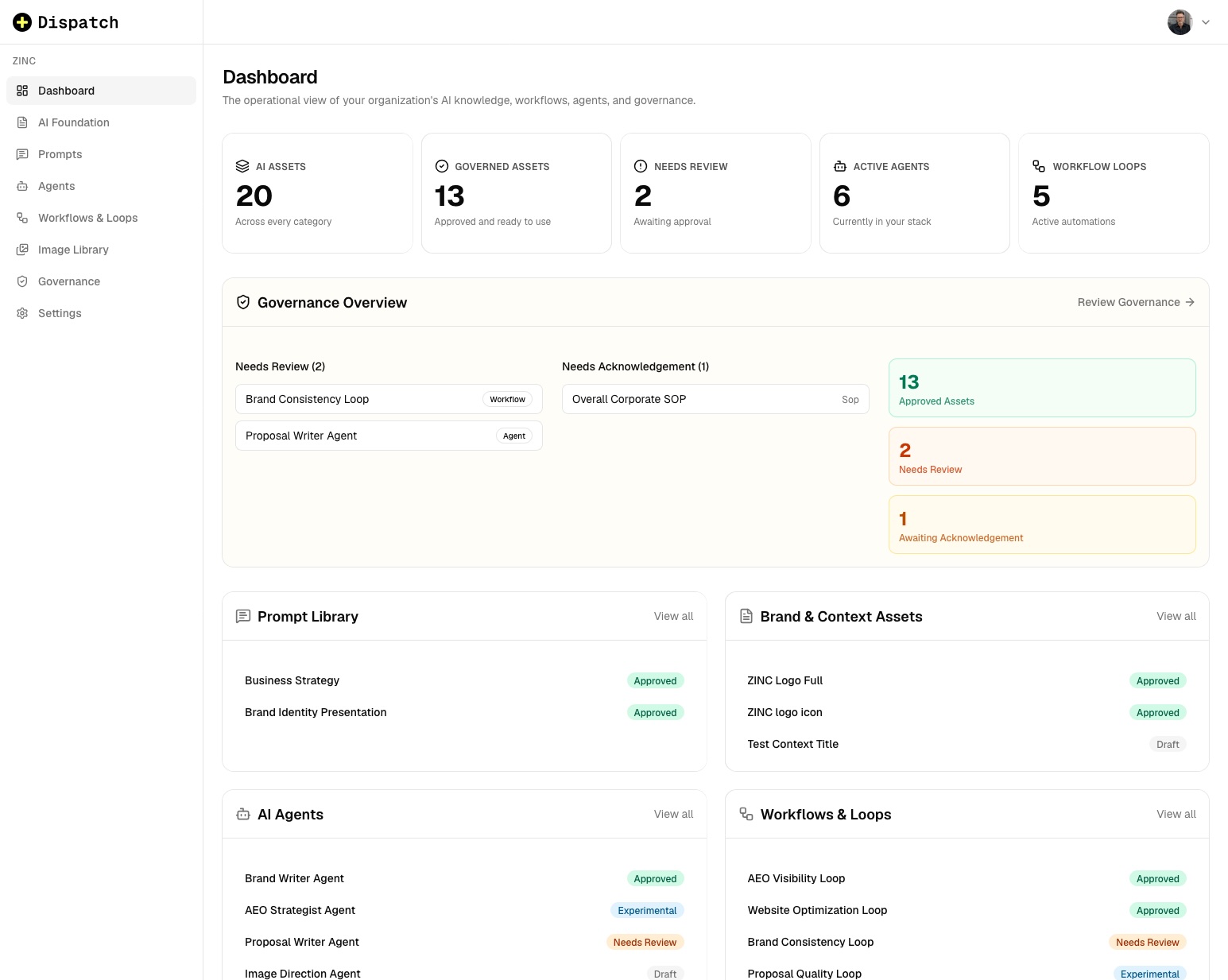
Task: Click the Prompts message icon in sidebar
Action: (x=22, y=154)
